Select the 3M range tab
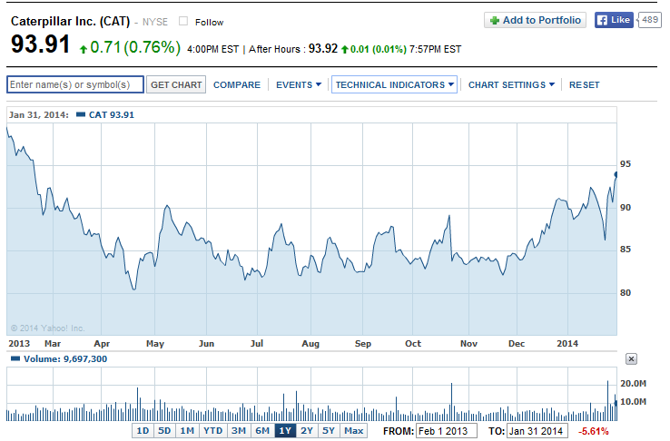The height and width of the screenshot is (441, 670). (x=238, y=431)
